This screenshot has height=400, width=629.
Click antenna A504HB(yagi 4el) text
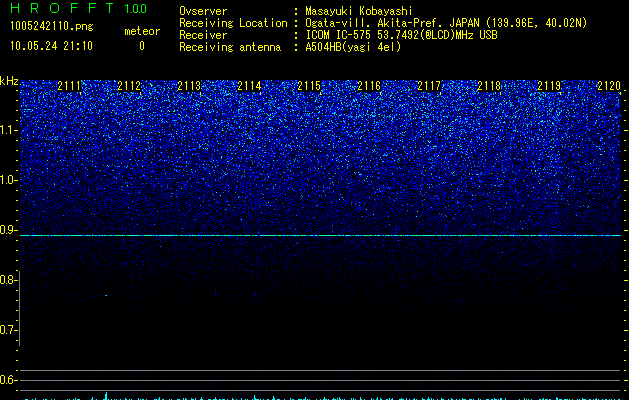point(353,47)
